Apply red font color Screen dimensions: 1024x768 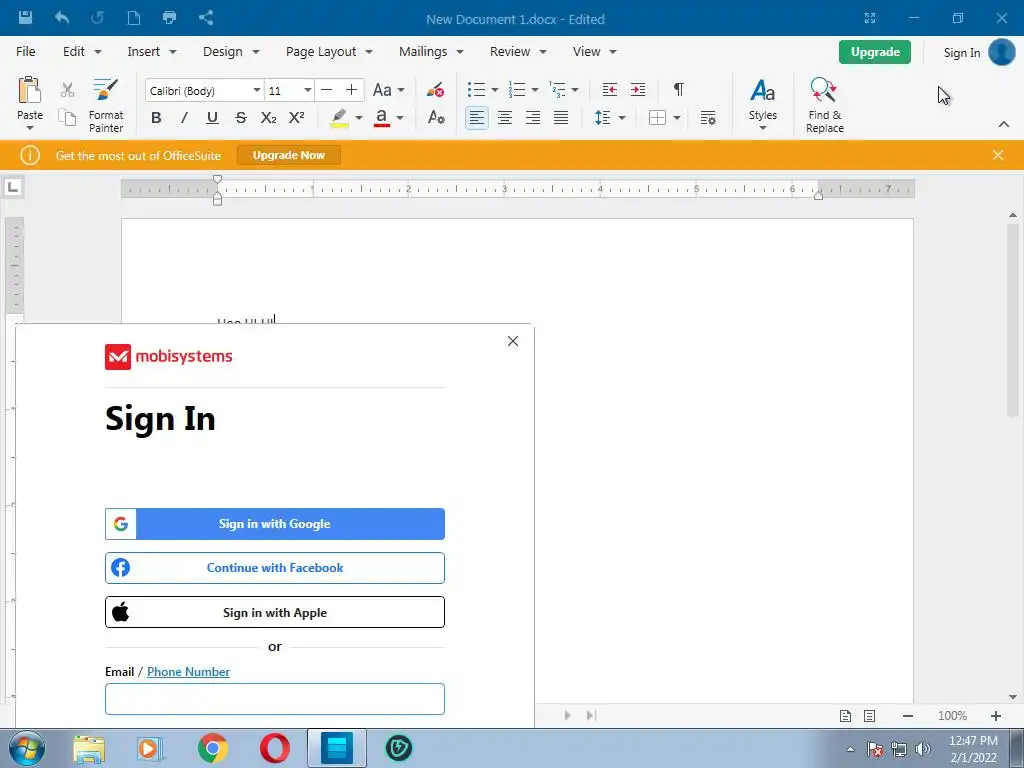tap(382, 118)
